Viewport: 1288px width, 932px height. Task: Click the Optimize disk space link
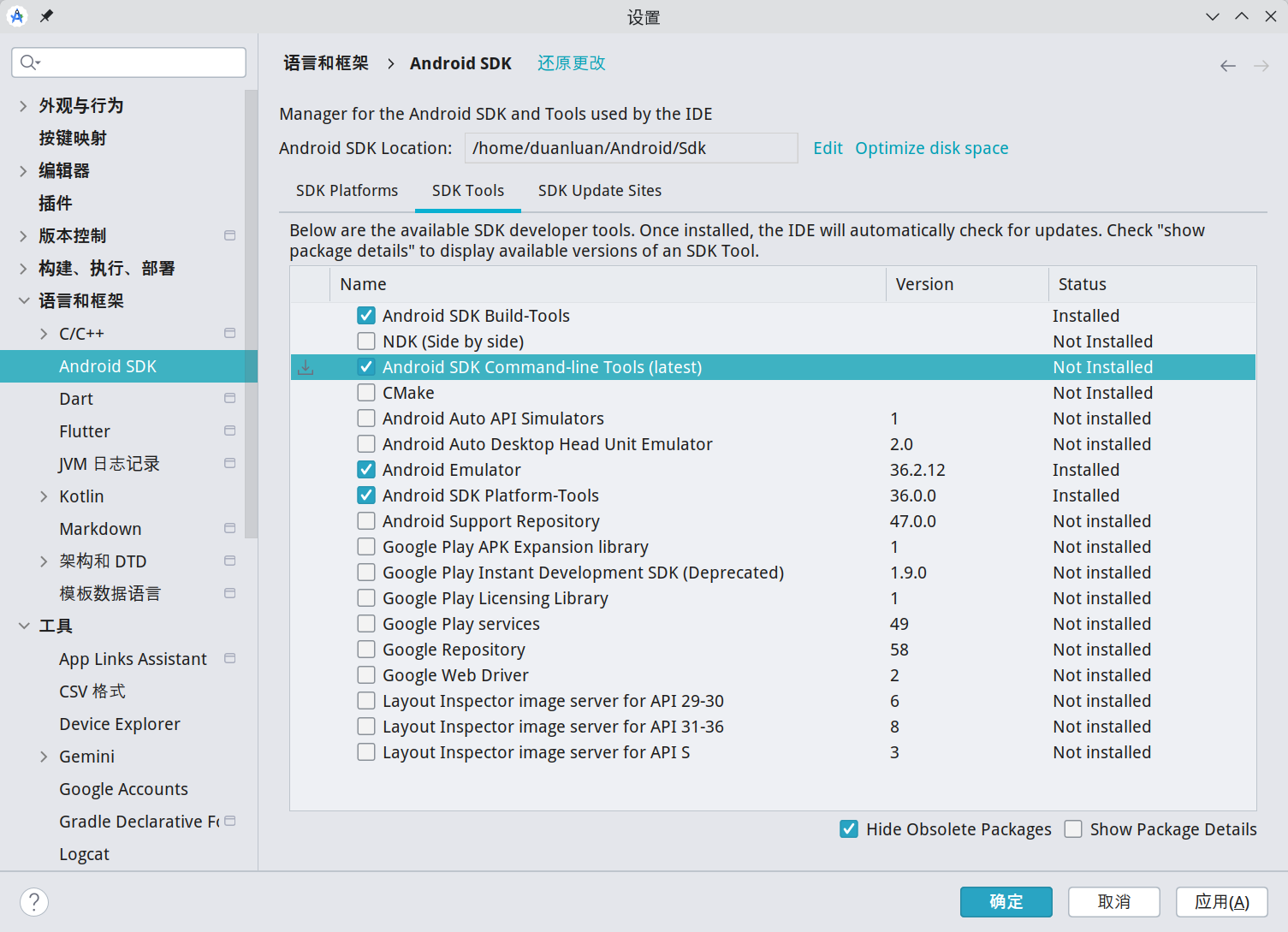[x=931, y=148]
